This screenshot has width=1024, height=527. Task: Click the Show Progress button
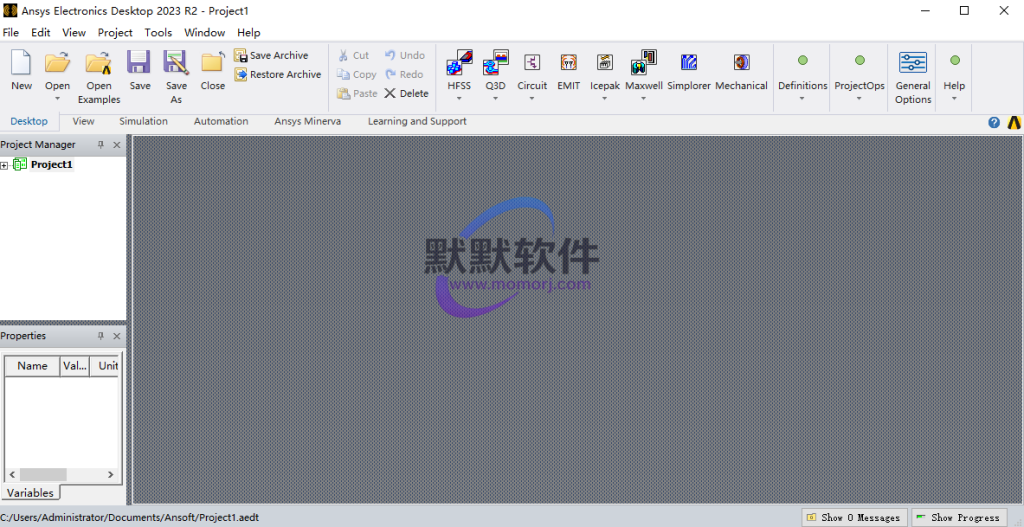point(958,517)
